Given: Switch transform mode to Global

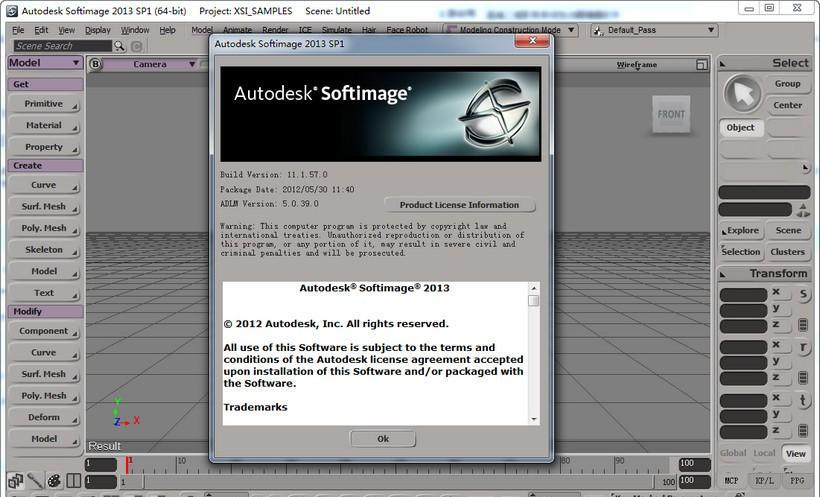Looking at the screenshot, I should coord(733,453).
